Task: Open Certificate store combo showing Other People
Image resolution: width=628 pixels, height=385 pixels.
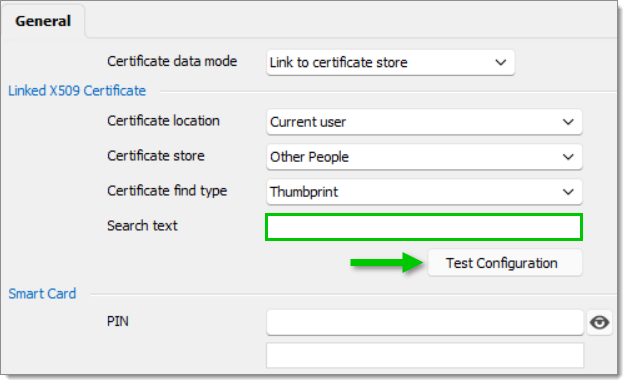Action: pos(424,157)
